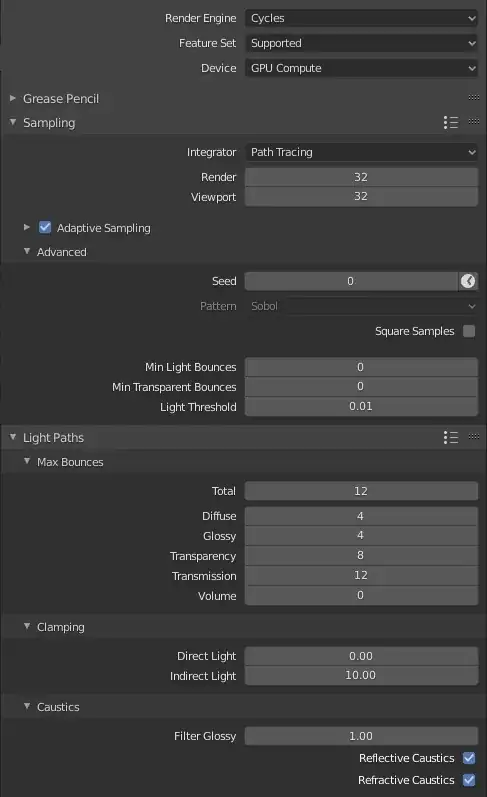487x797 pixels.
Task: Click the Transparency bounces field
Action: [x=361, y=556]
